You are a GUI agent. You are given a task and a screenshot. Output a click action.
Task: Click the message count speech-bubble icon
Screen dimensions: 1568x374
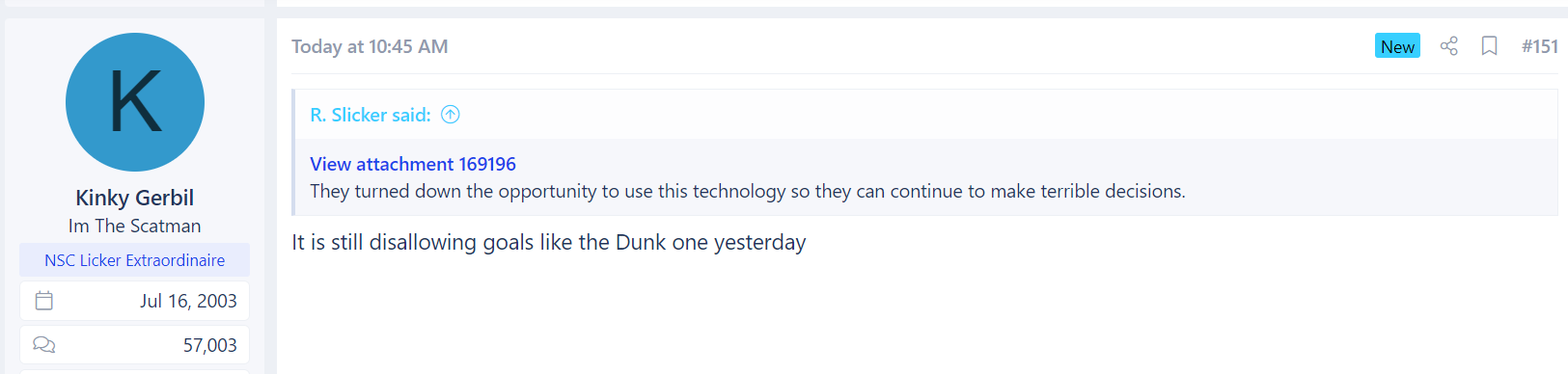tap(44, 344)
